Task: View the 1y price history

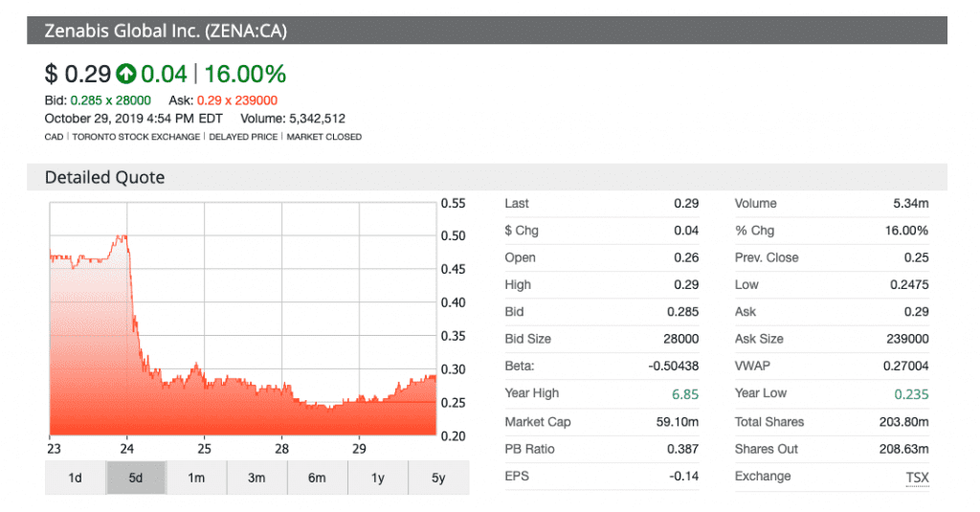Action: pyautogui.click(x=378, y=478)
